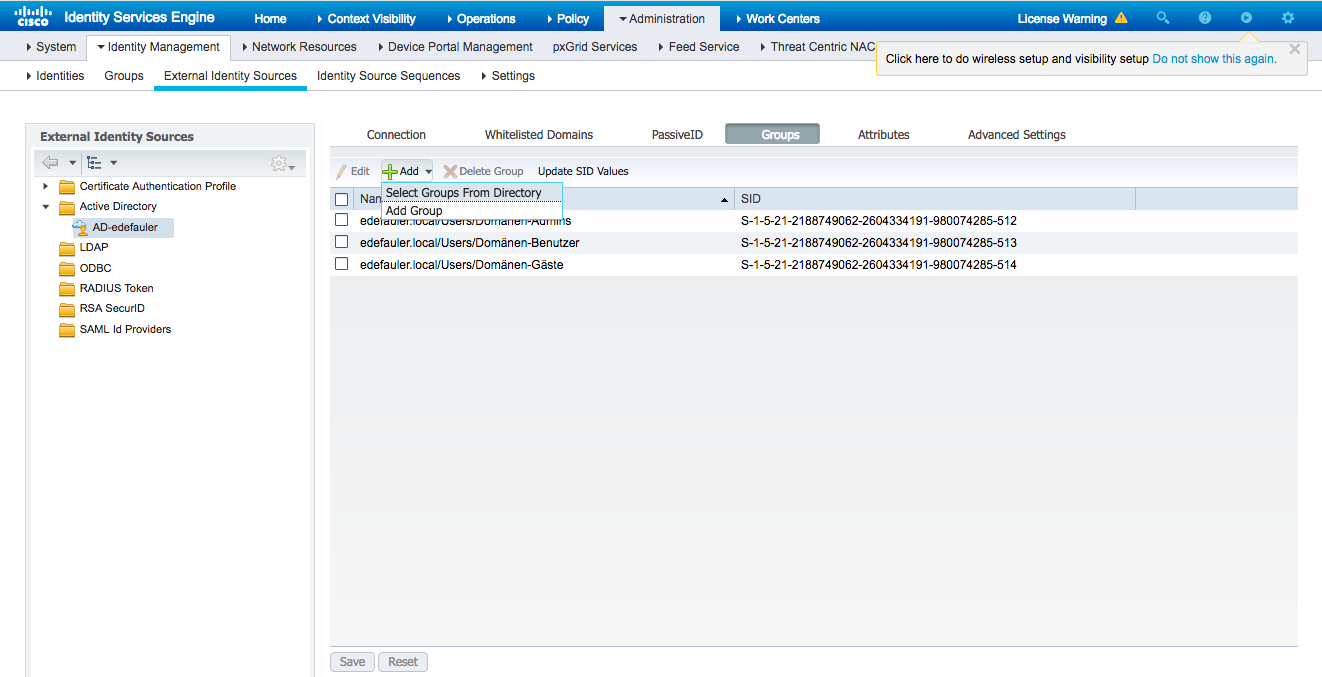Expand the System submenu
This screenshot has width=1322, height=677.
[51, 47]
